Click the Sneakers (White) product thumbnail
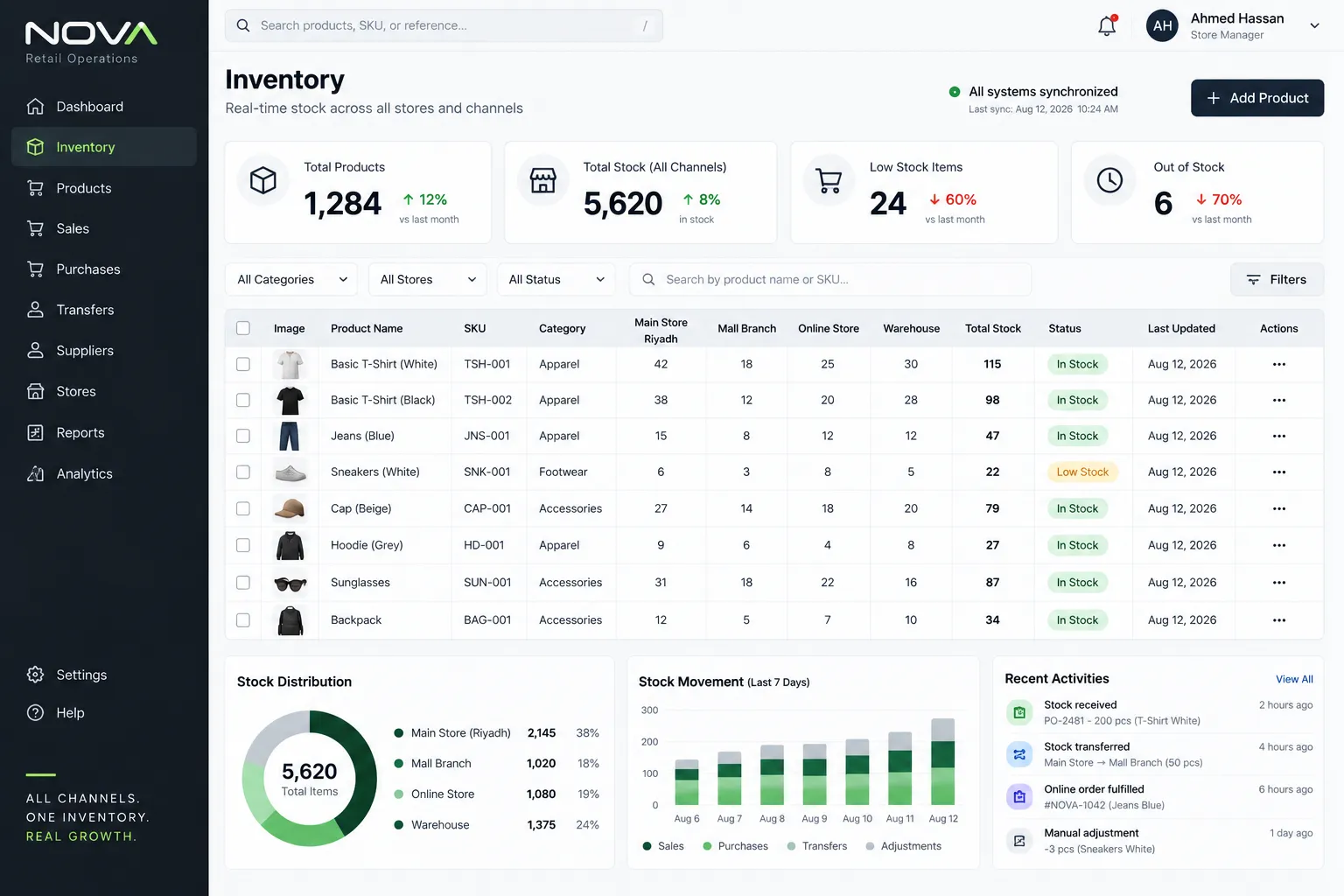Screen dimensions: 1344x896 (x=290, y=472)
